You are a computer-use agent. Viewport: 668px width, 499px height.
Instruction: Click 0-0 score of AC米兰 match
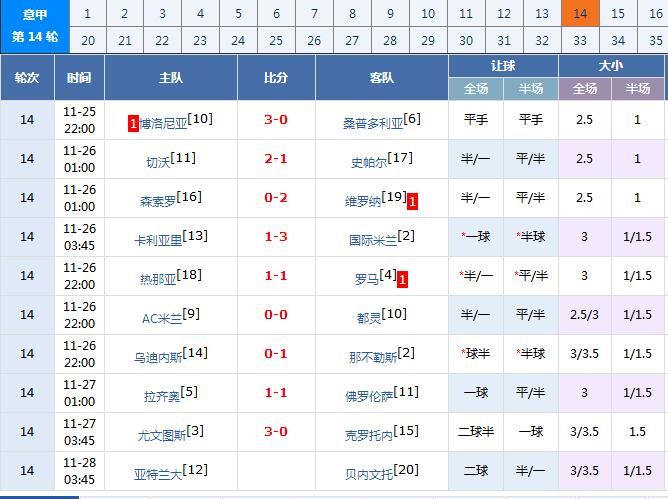click(276, 314)
